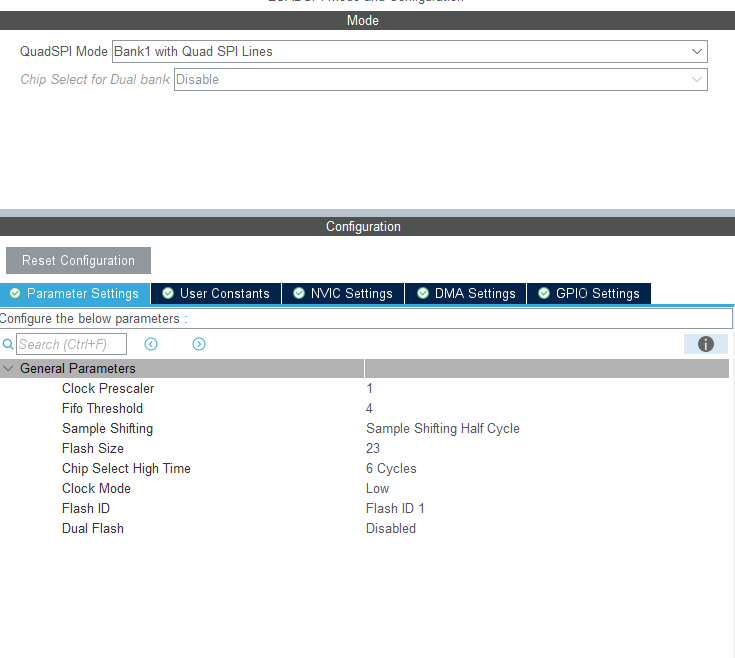Go to next search result arrow
The width and height of the screenshot is (735, 658).
pos(199,344)
